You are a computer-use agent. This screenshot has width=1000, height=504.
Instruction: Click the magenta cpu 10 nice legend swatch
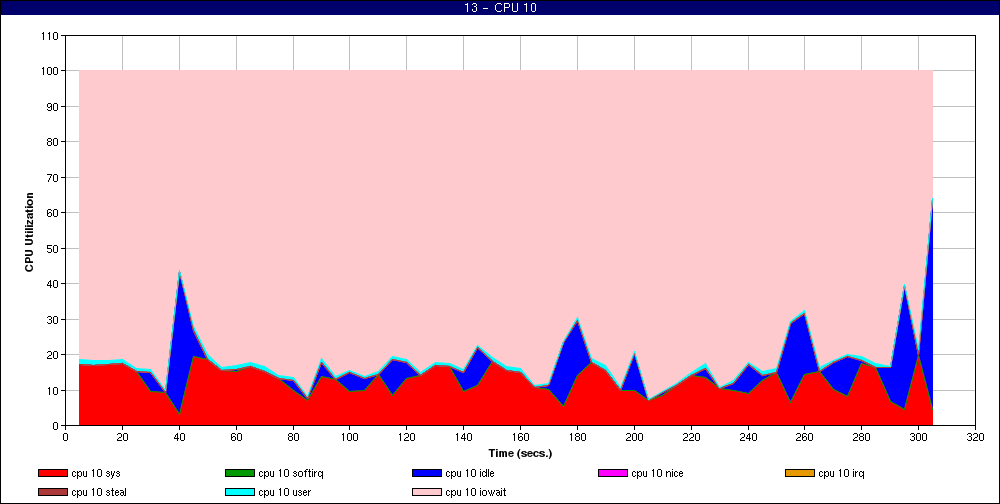(612, 473)
